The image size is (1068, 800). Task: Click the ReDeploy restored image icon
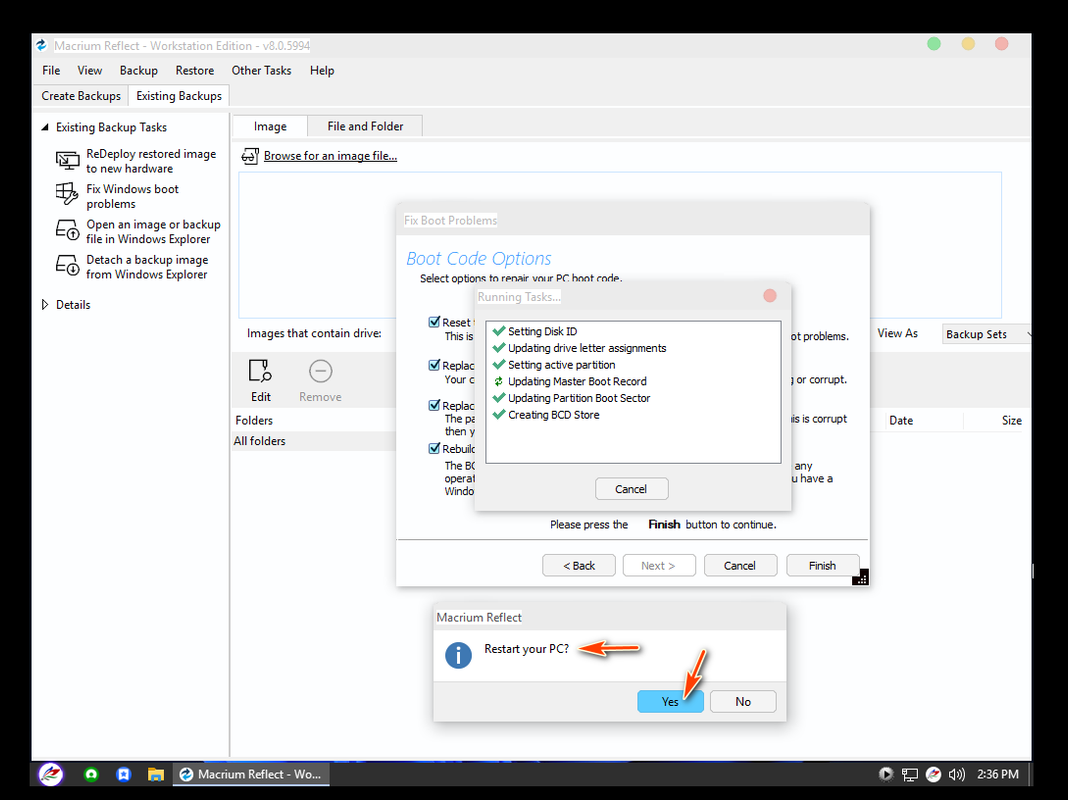click(x=67, y=161)
